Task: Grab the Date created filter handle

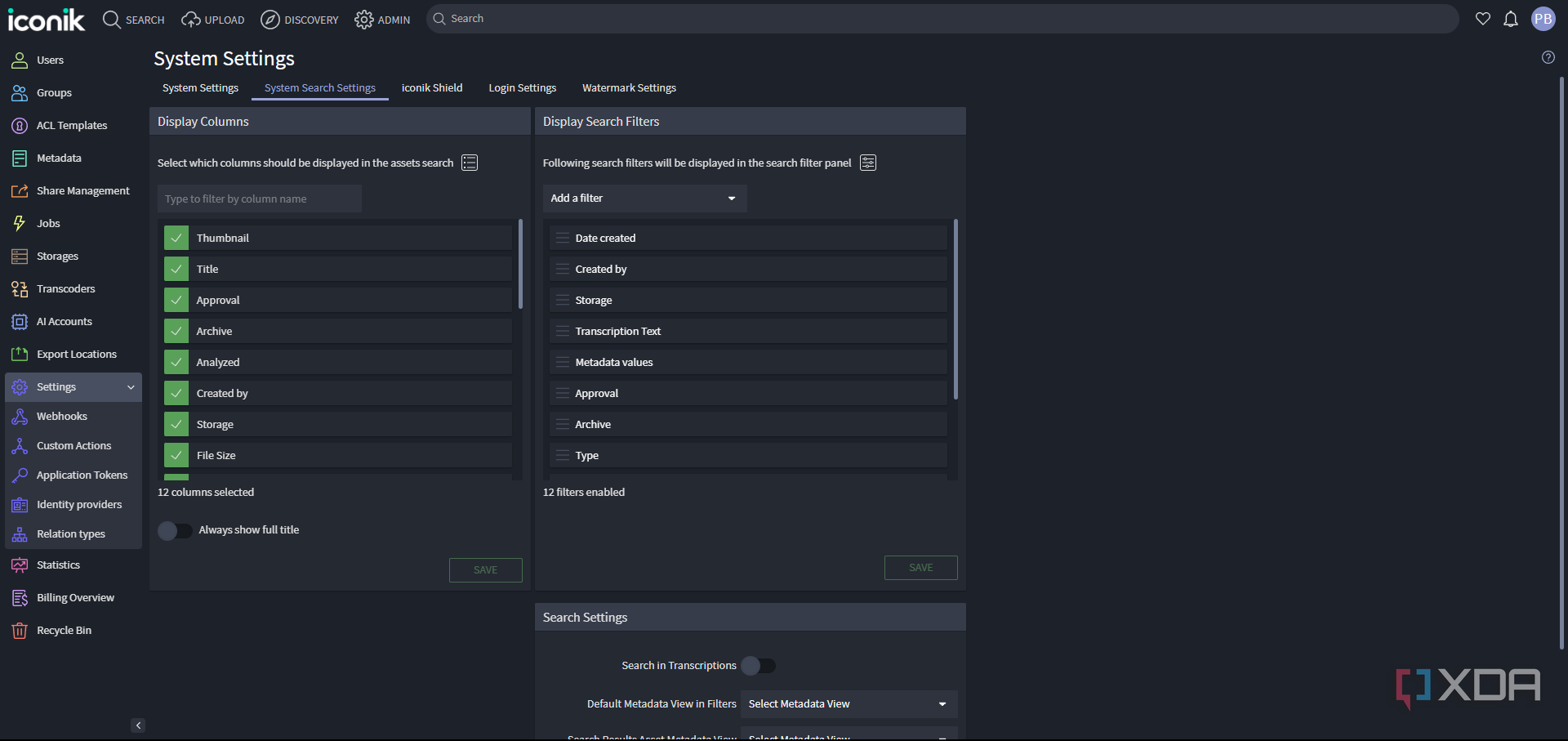Action: [x=563, y=238]
